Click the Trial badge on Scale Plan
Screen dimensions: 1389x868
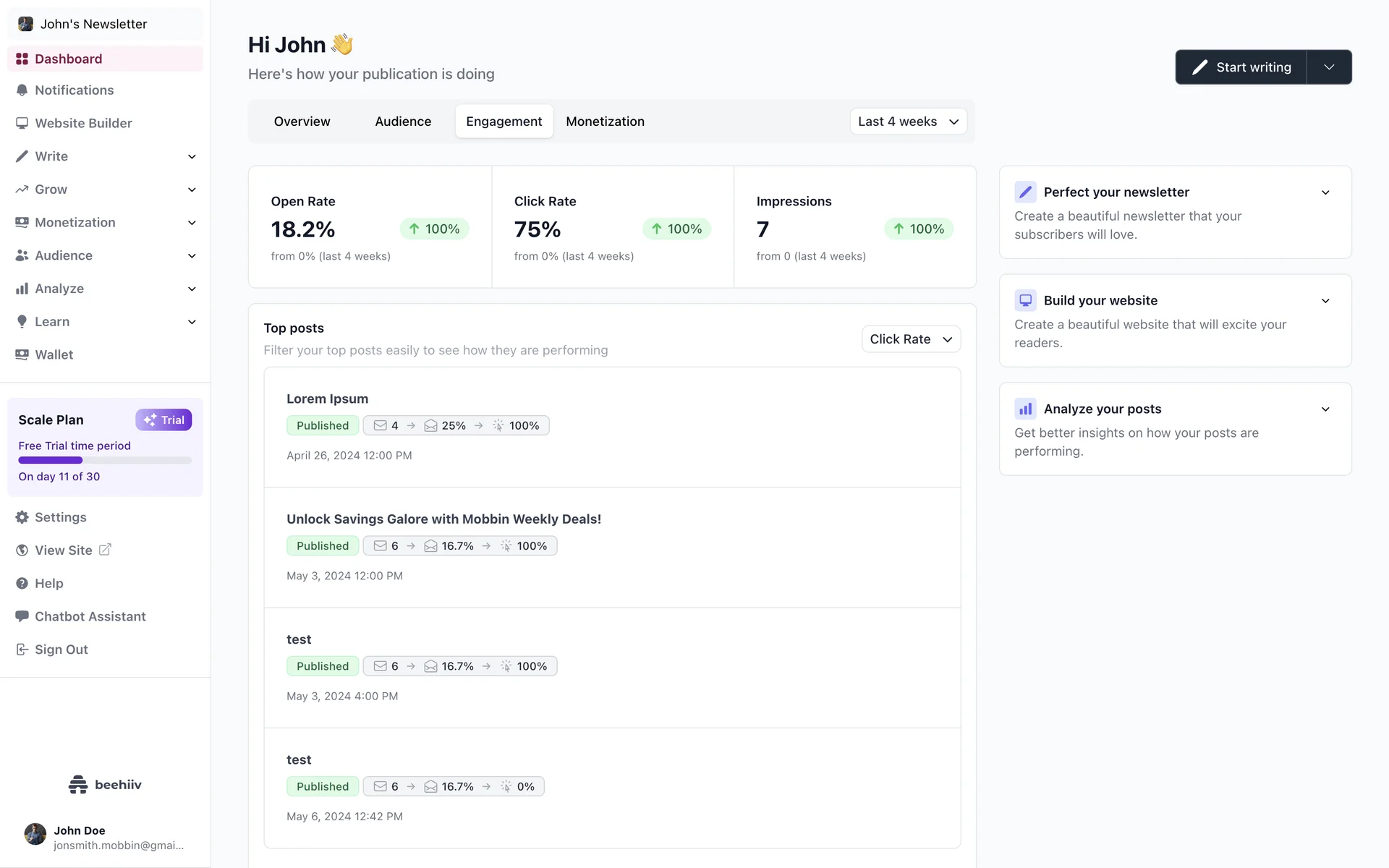coord(163,420)
